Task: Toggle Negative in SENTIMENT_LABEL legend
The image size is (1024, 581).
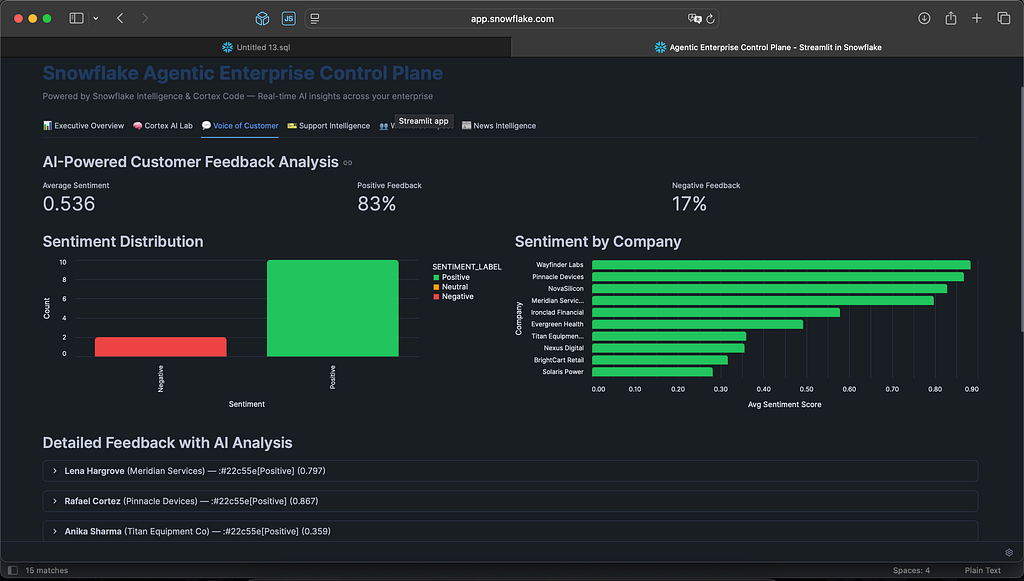Action: 453,296
